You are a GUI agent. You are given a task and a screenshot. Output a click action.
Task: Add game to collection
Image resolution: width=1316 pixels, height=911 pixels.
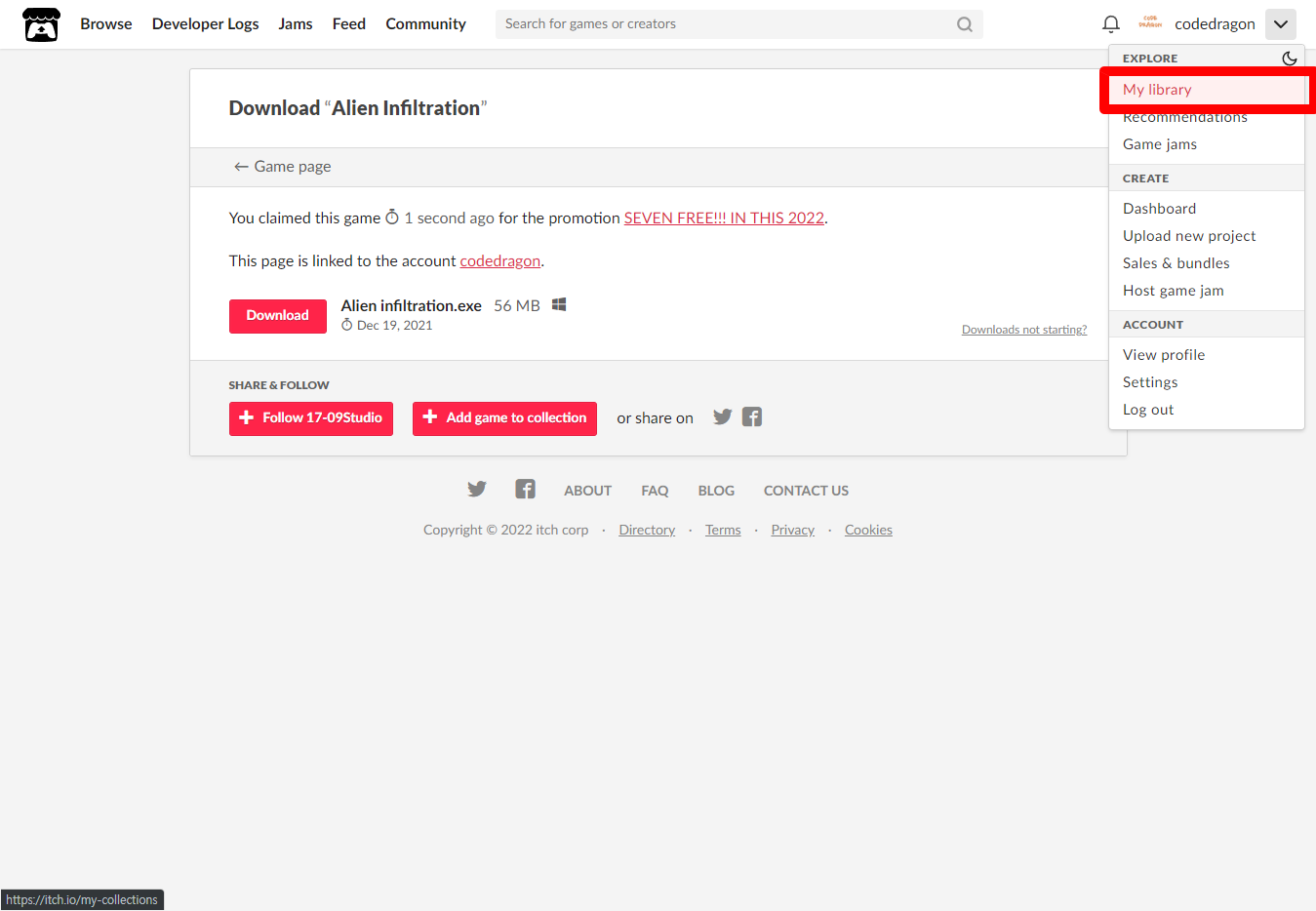point(504,418)
